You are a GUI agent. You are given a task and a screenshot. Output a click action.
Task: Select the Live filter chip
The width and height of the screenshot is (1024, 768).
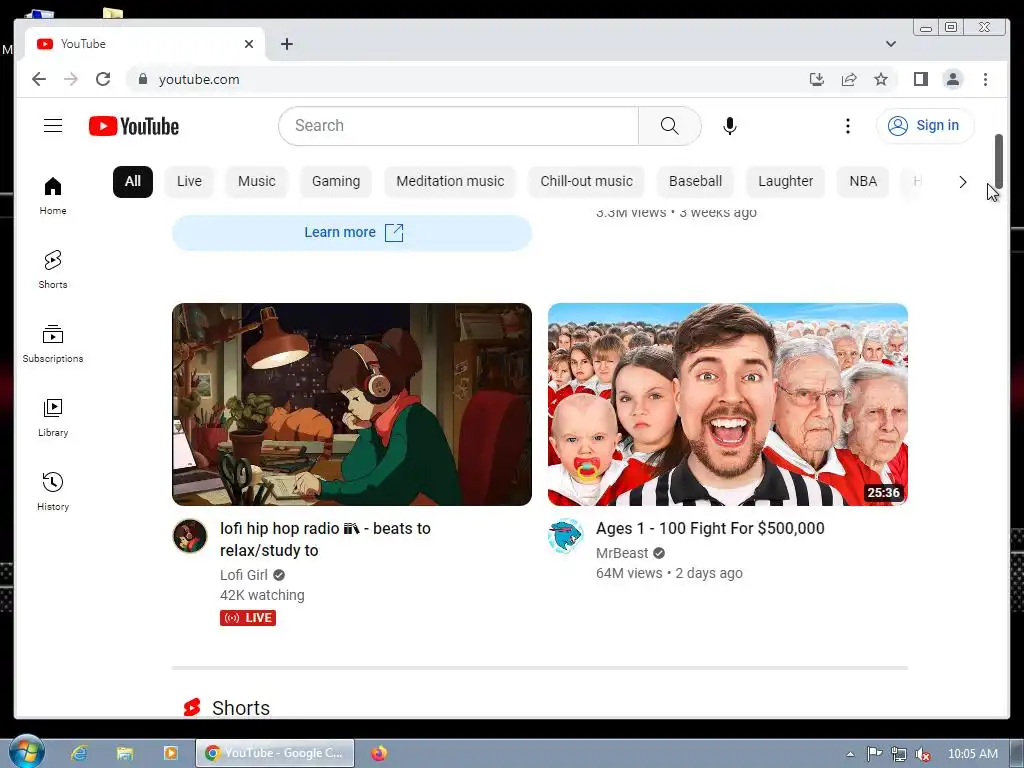tap(189, 182)
